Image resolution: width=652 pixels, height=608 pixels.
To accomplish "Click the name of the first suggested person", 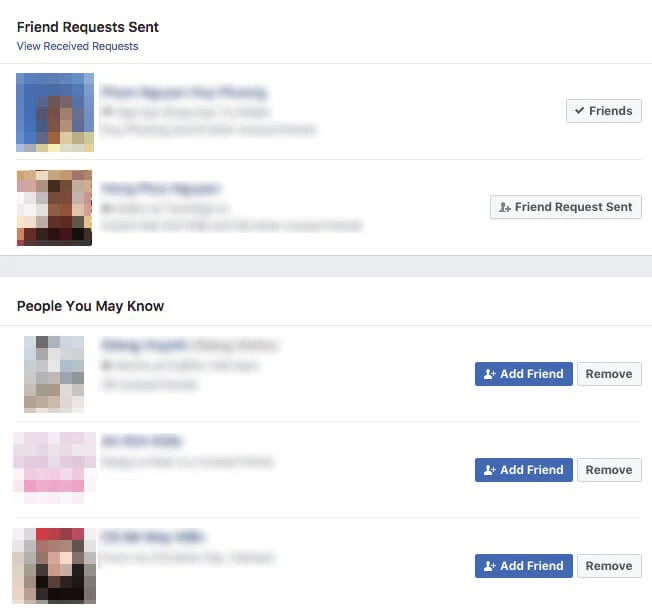I will [x=189, y=345].
